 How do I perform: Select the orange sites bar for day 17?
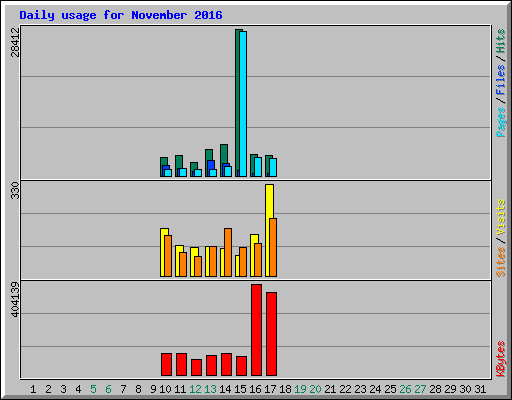(273, 247)
